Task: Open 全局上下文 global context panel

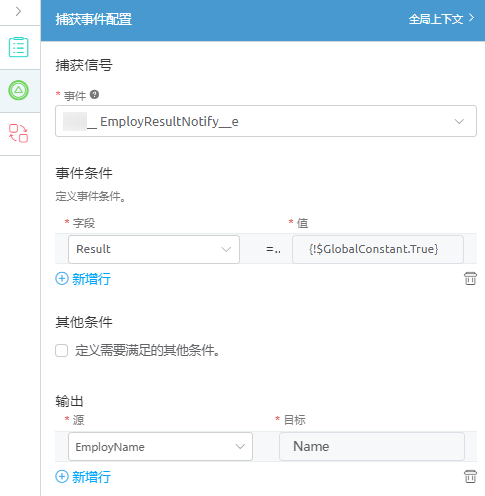Action: click(441, 19)
